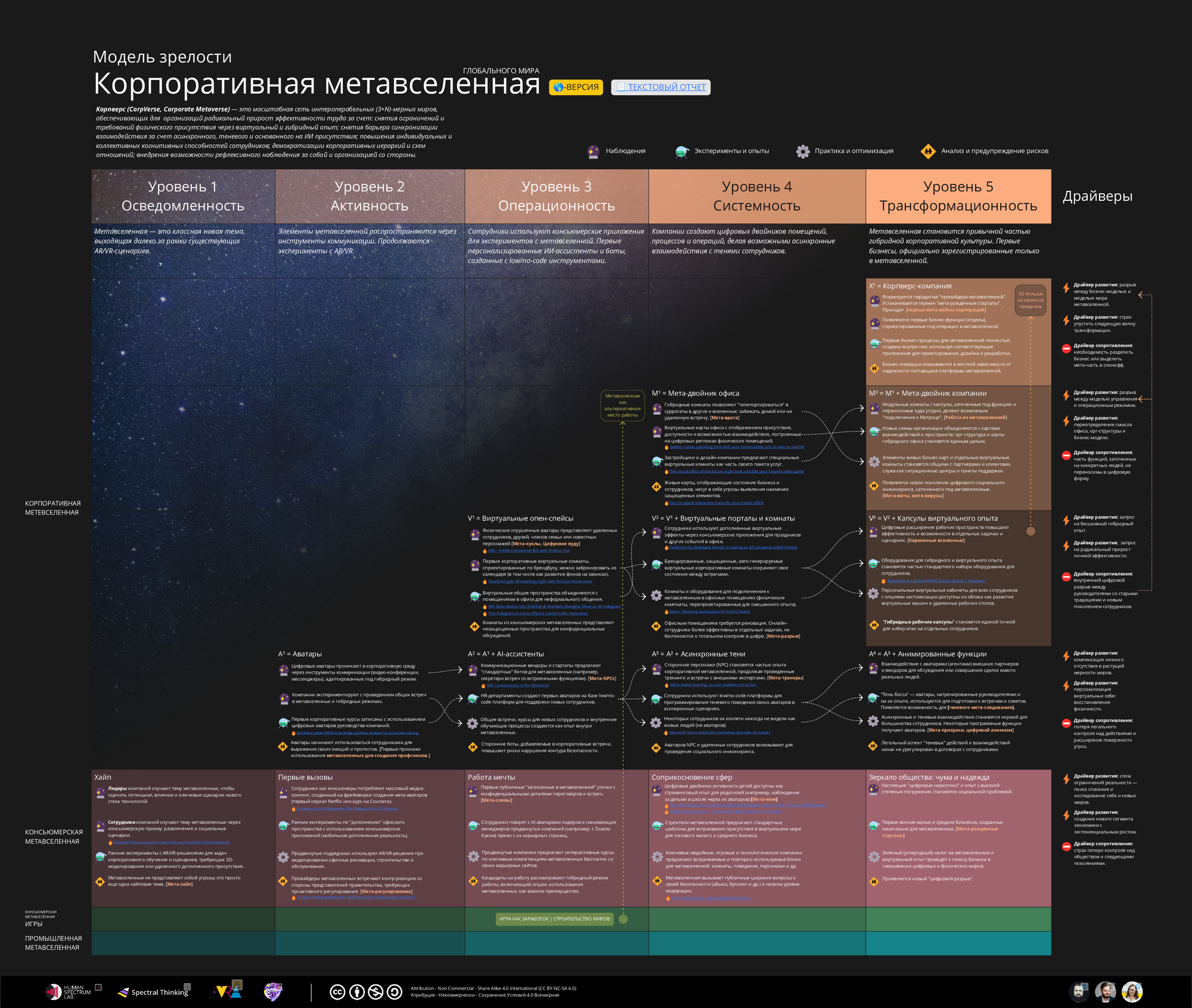The image size is (1192, 1008).
Task: Click the orange risk-analysis diamond legend icon
Action: coord(927,151)
